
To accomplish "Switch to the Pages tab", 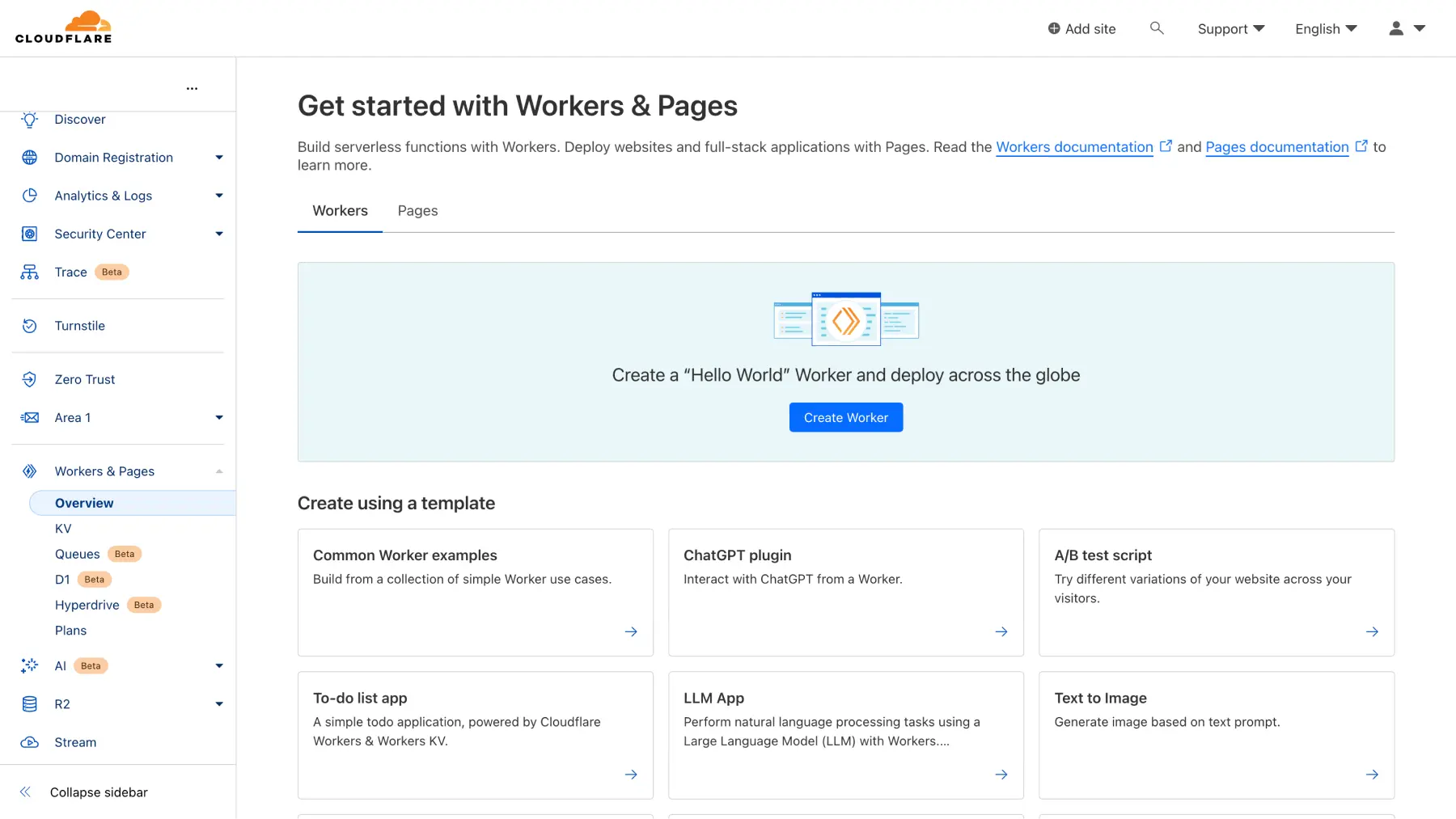I will (417, 211).
